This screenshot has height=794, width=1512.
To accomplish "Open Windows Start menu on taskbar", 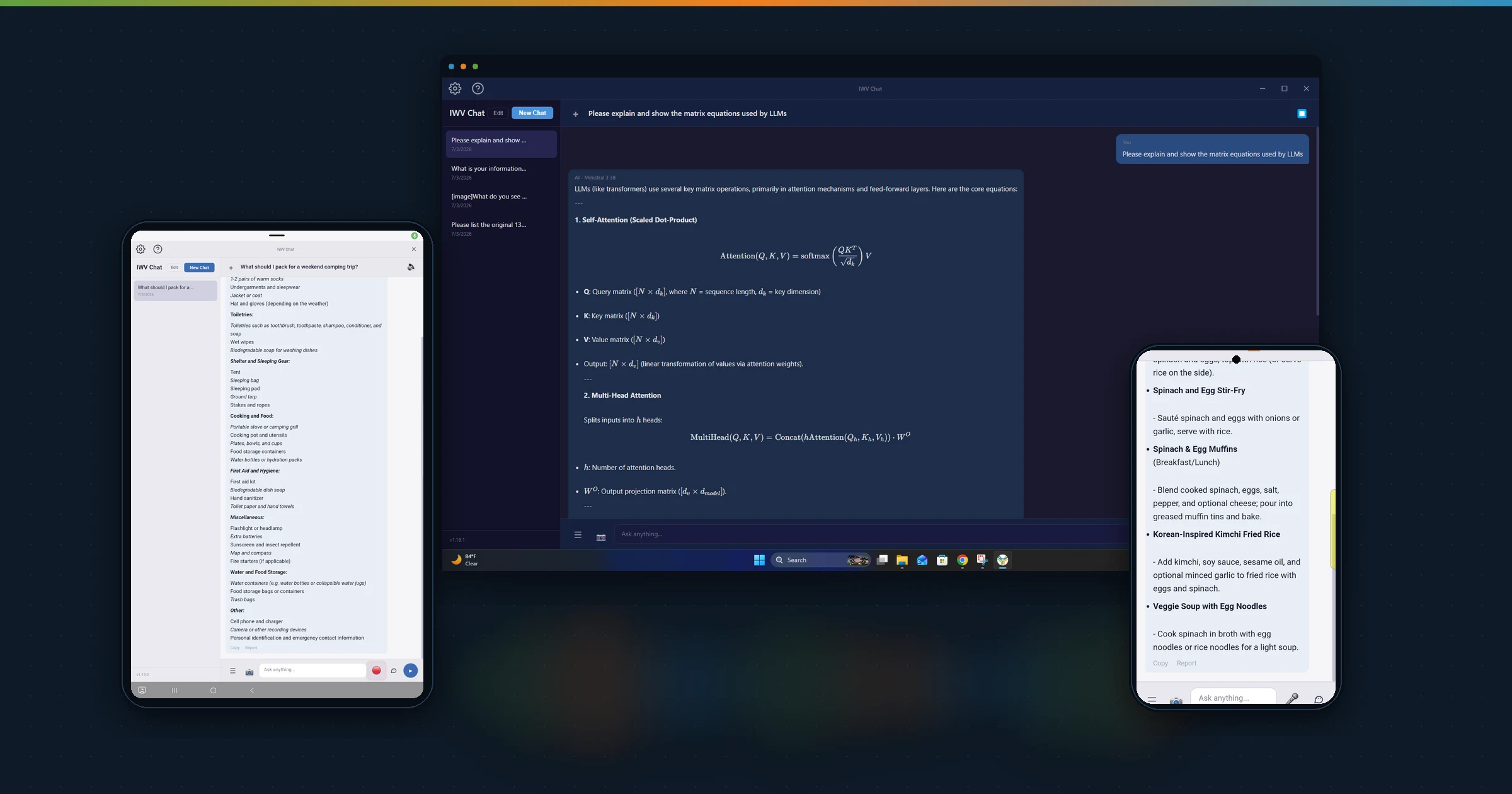I will (x=759, y=560).
